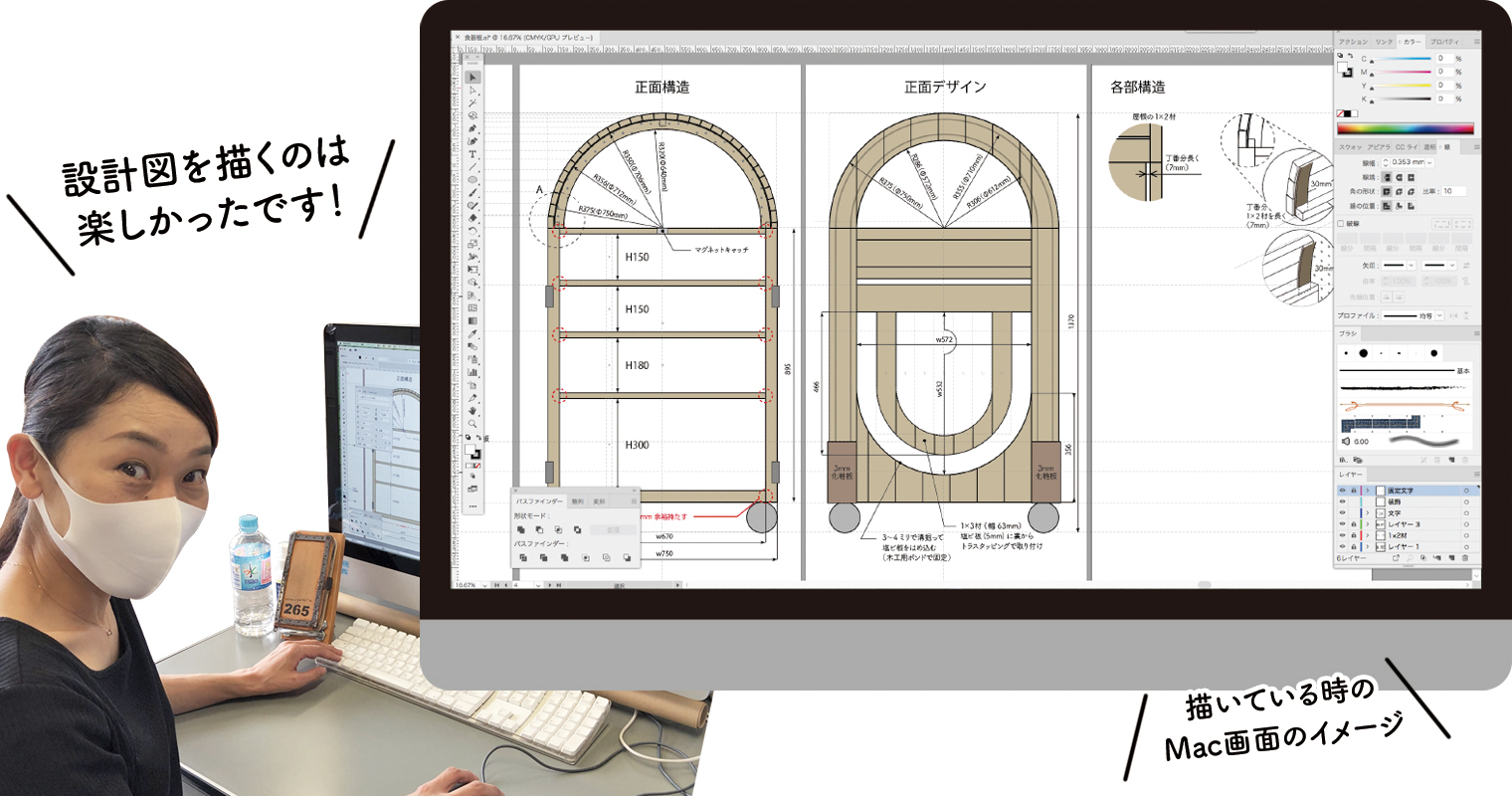
Task: Open the プロファイル stroke profile dropdown
Action: click(x=1439, y=315)
